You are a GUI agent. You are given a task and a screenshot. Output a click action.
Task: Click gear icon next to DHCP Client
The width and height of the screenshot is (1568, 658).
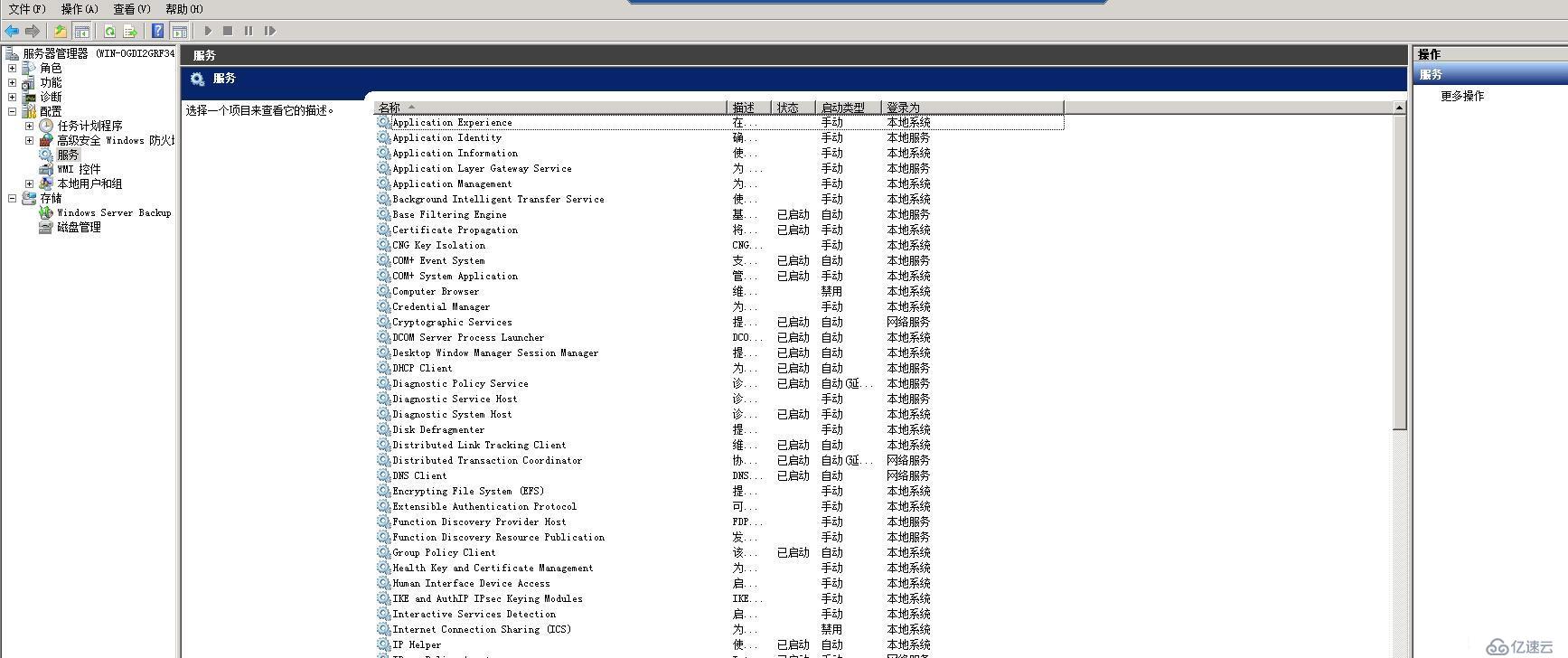(383, 368)
